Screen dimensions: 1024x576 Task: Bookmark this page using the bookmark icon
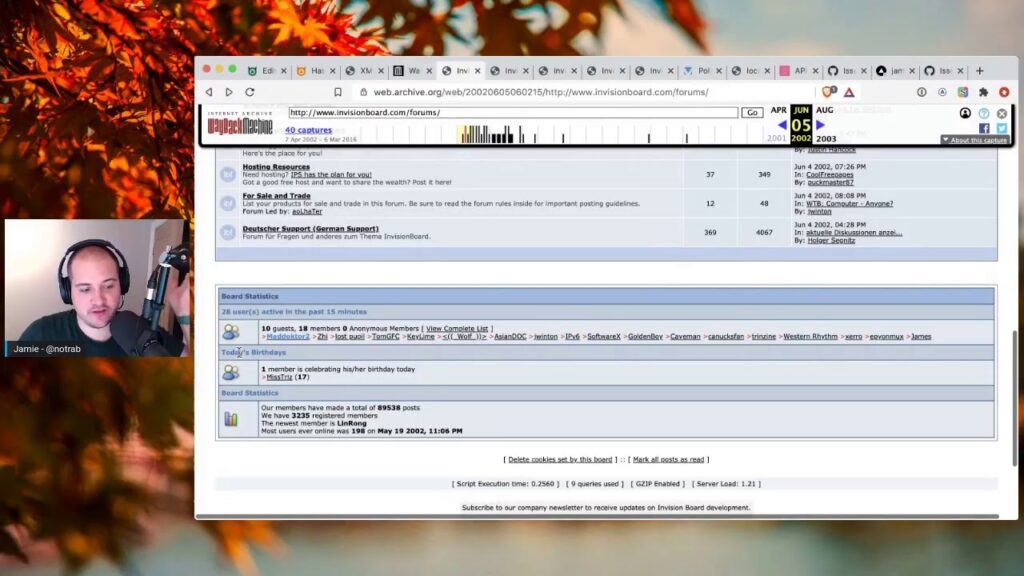[338, 92]
